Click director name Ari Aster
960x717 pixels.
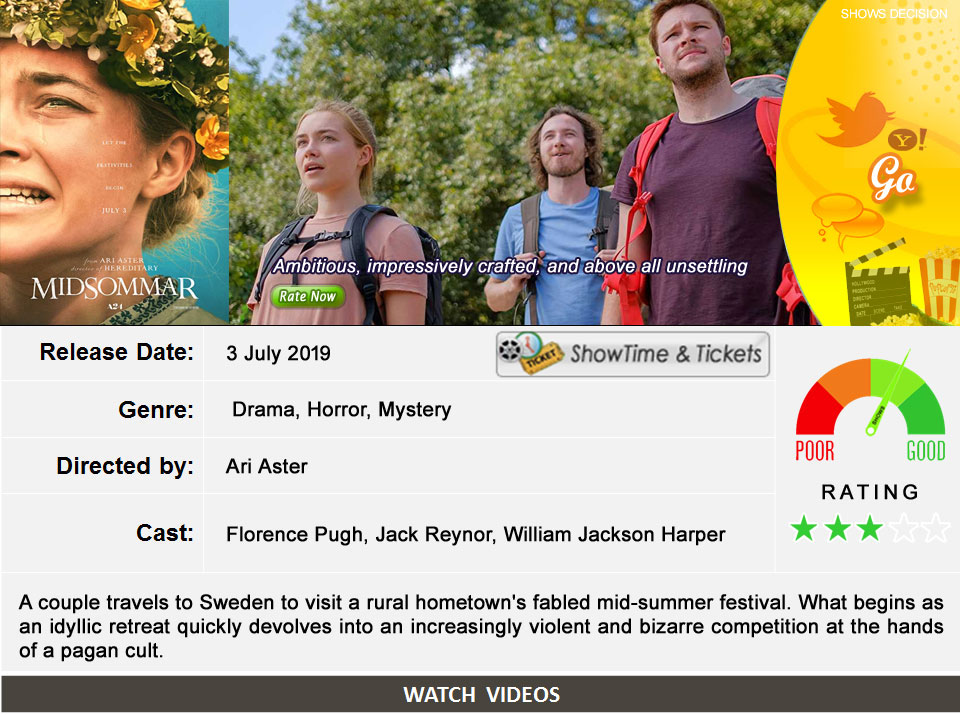coord(266,467)
